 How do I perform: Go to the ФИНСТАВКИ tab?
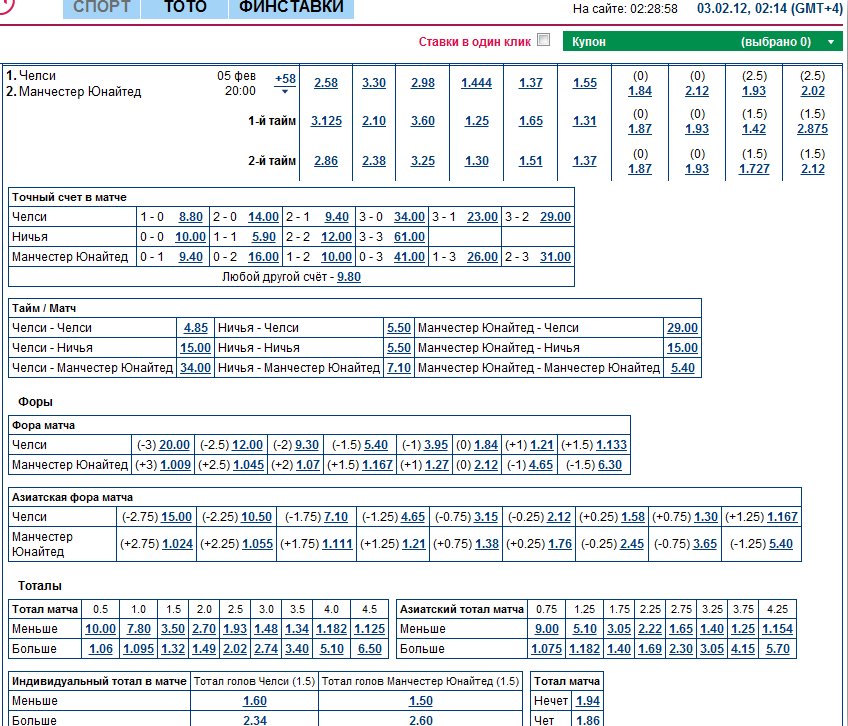[292, 8]
